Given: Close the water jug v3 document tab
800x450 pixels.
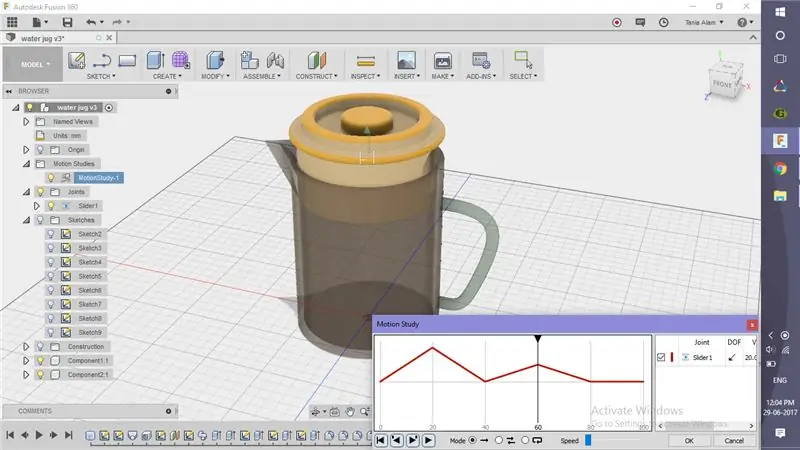Looking at the screenshot, I should pos(109,38).
